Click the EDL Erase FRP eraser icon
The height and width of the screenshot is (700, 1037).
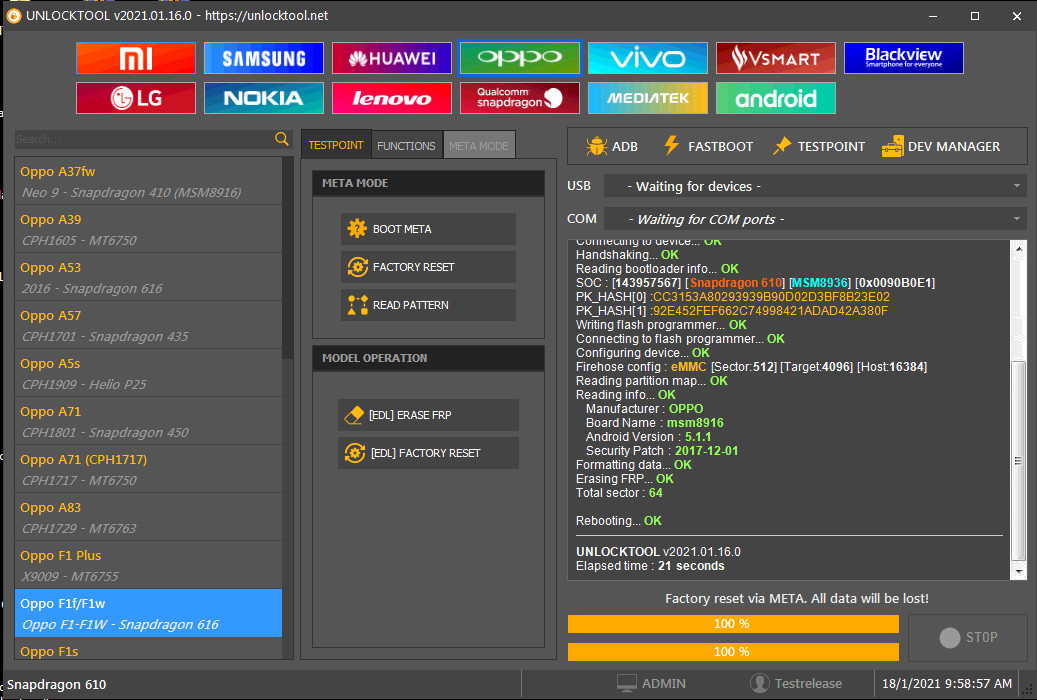pyautogui.click(x=354, y=415)
